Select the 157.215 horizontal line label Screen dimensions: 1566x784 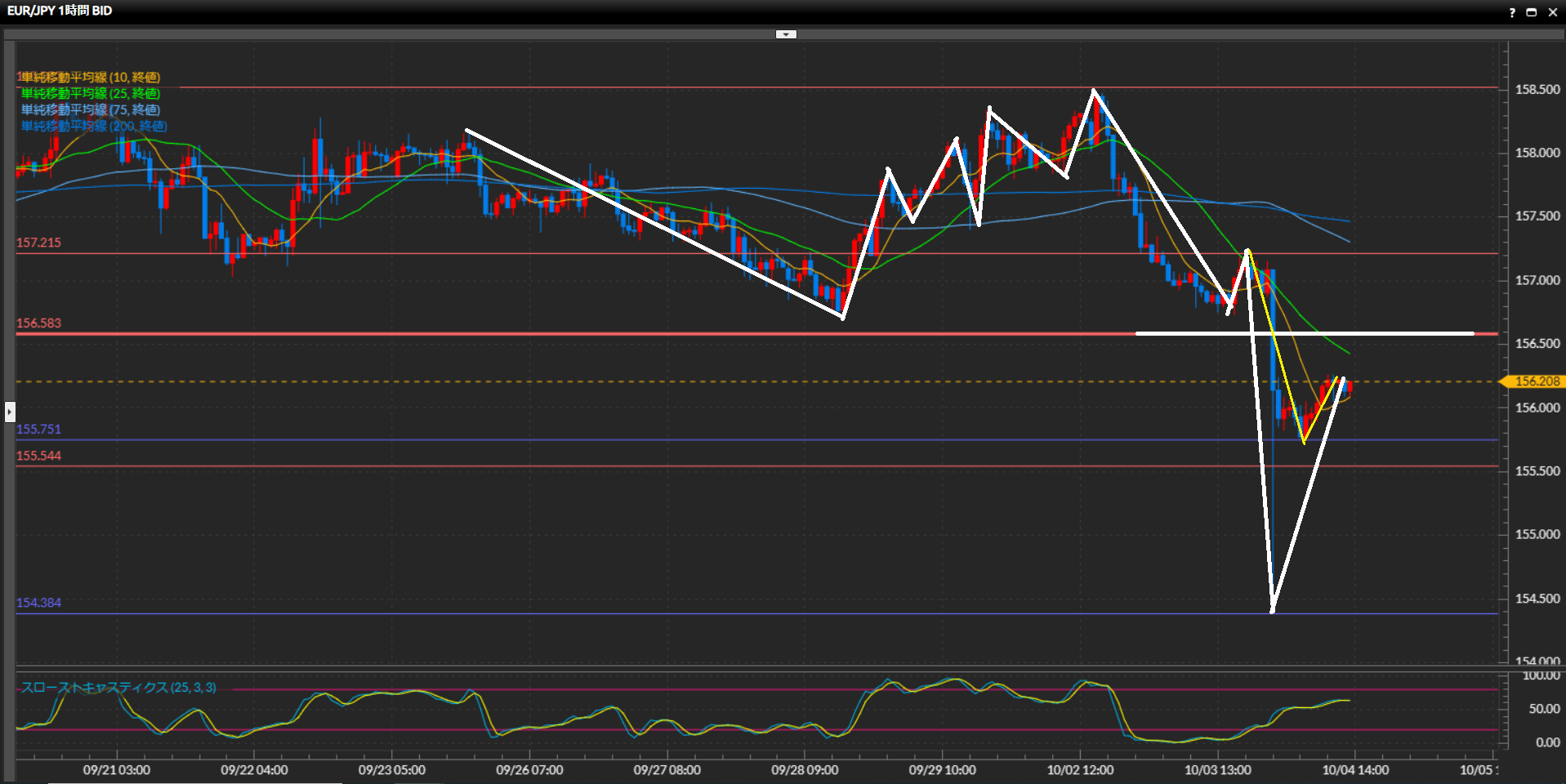38,243
